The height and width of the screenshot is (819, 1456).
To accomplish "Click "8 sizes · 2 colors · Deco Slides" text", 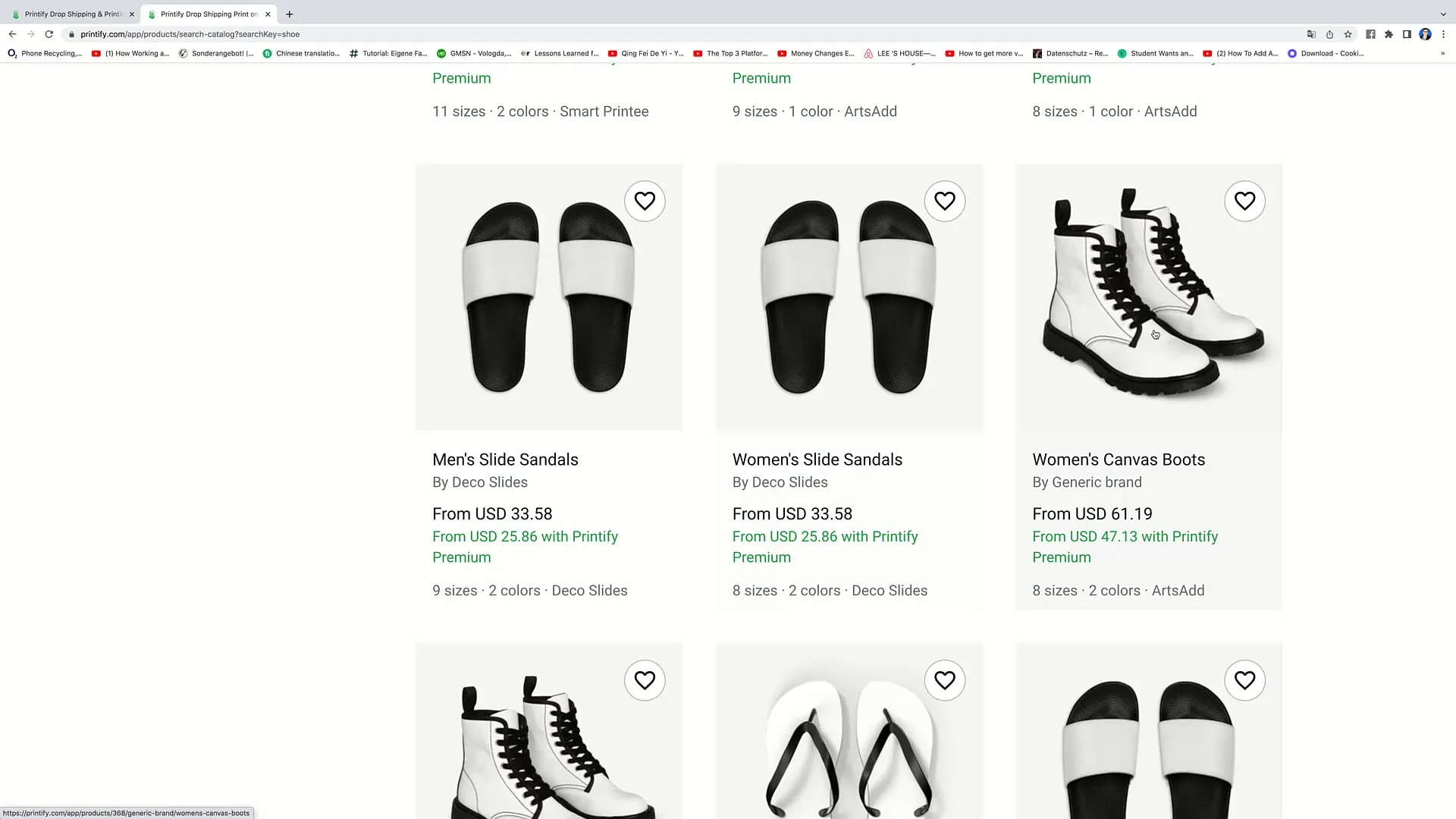I will (x=830, y=591).
